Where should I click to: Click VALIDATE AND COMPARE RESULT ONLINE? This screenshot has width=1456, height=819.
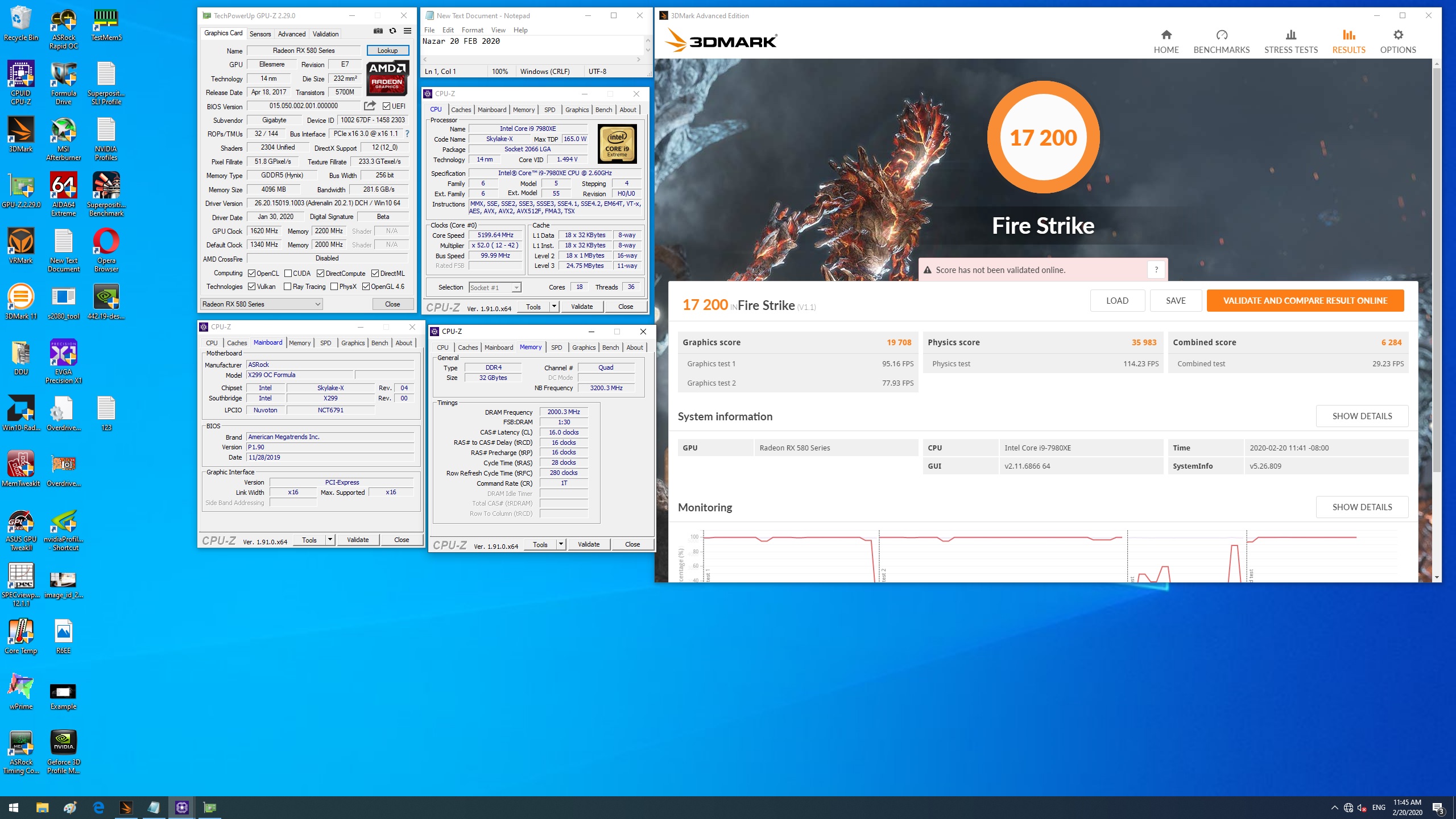point(1305,301)
